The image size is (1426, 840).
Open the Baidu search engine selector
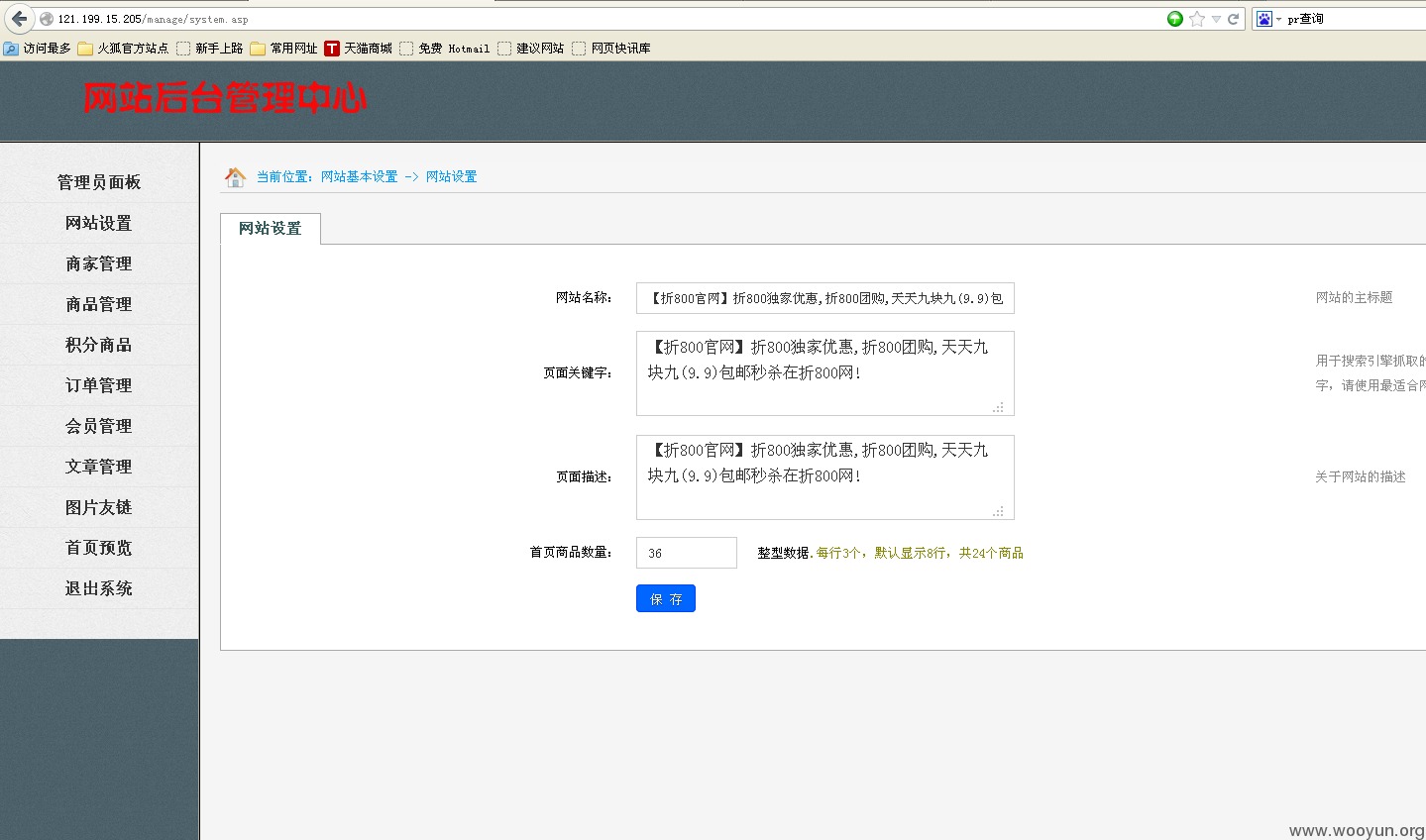[1268, 19]
